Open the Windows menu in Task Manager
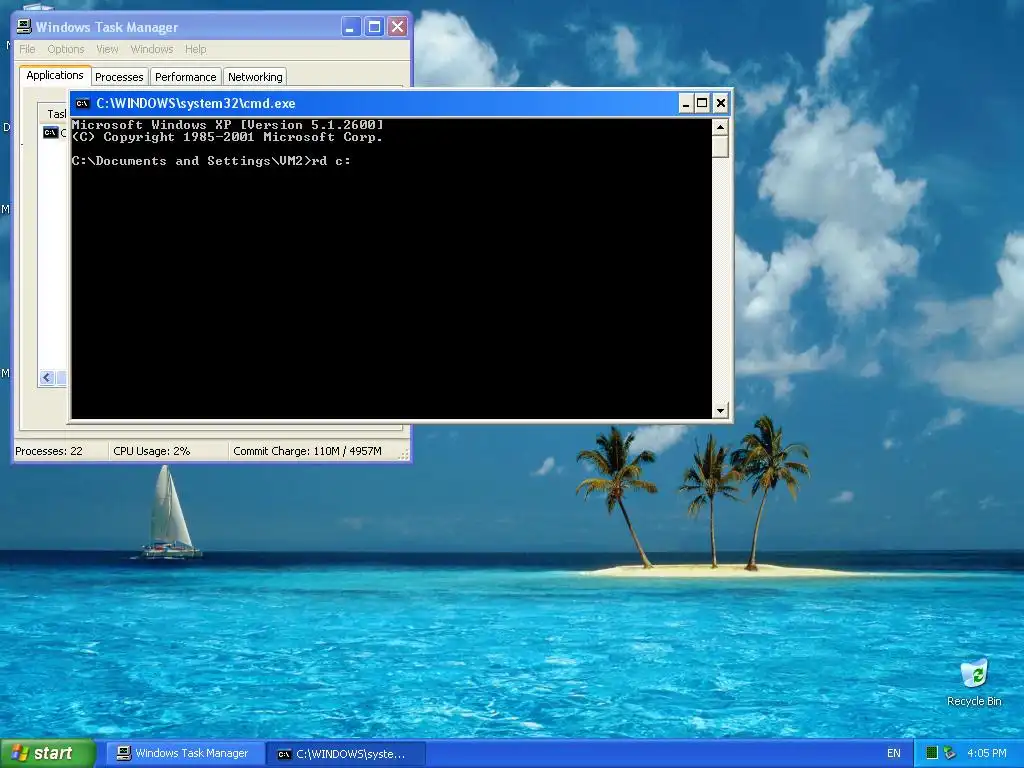This screenshot has height=768, width=1024. 152,49
